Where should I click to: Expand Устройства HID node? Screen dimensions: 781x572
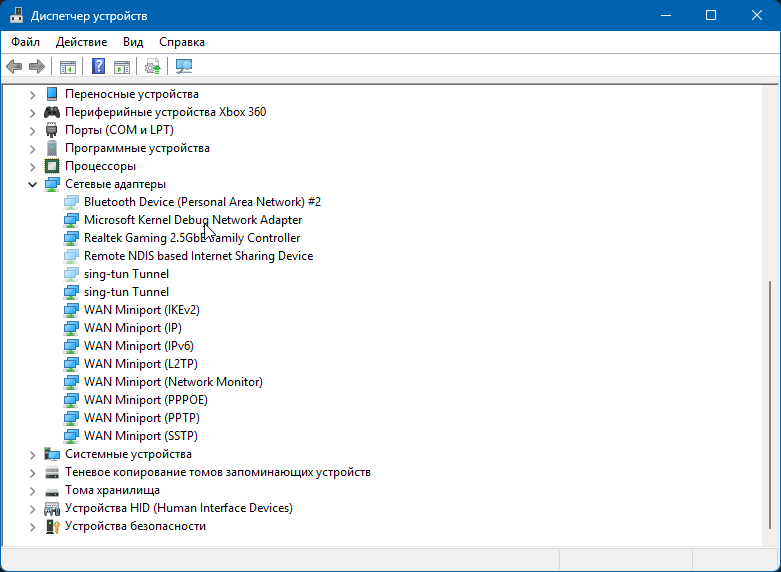[x=32, y=508]
